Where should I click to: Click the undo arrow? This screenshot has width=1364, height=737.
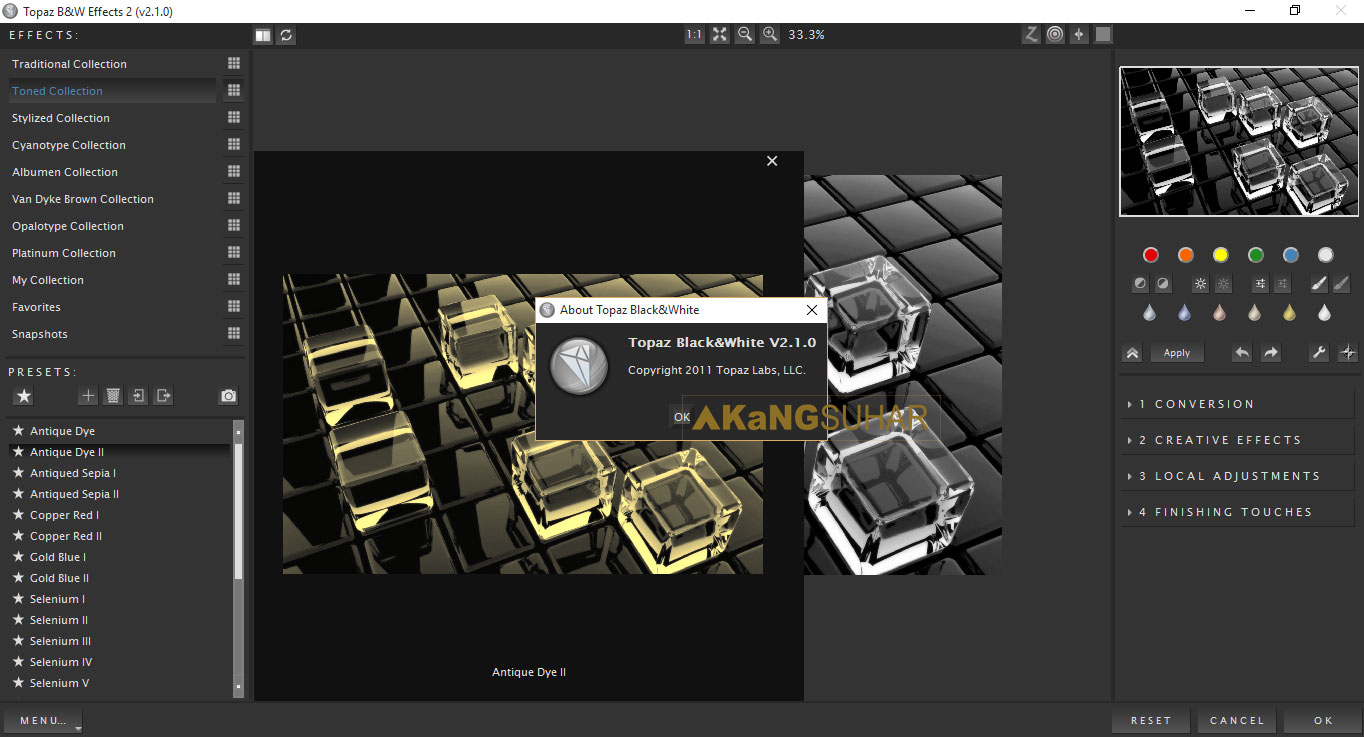coord(1242,352)
